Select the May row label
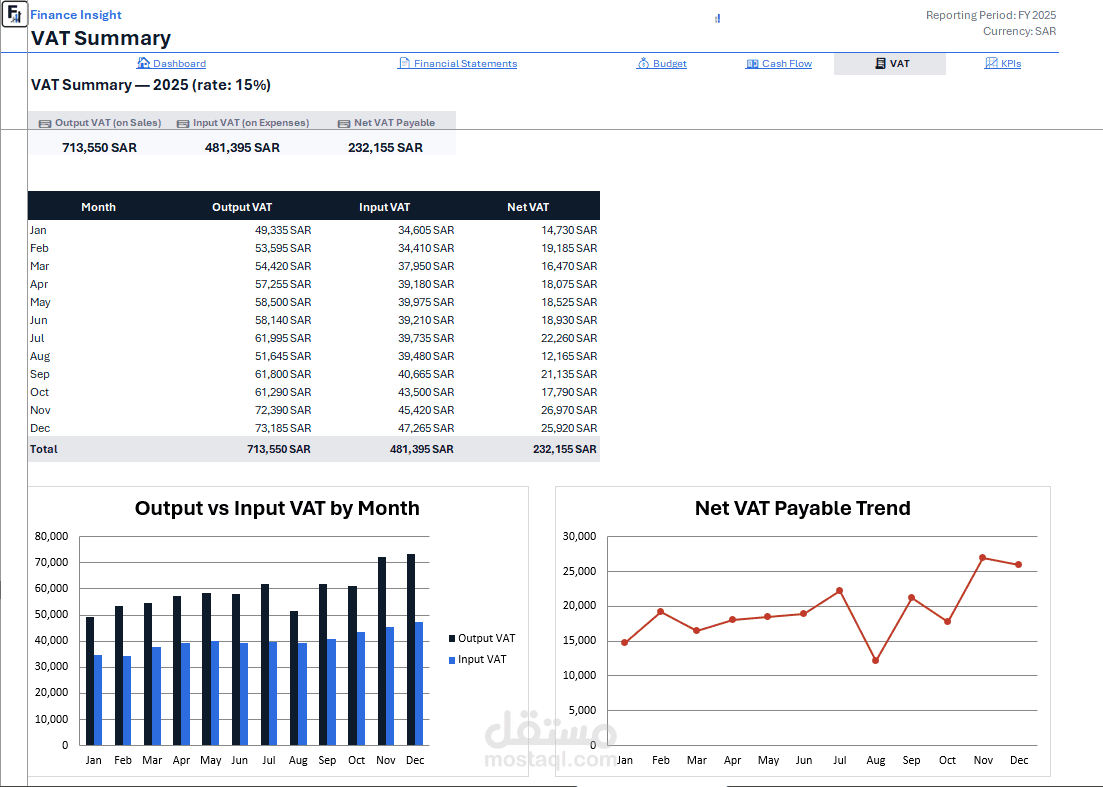The width and height of the screenshot is (1103, 787). (40, 302)
